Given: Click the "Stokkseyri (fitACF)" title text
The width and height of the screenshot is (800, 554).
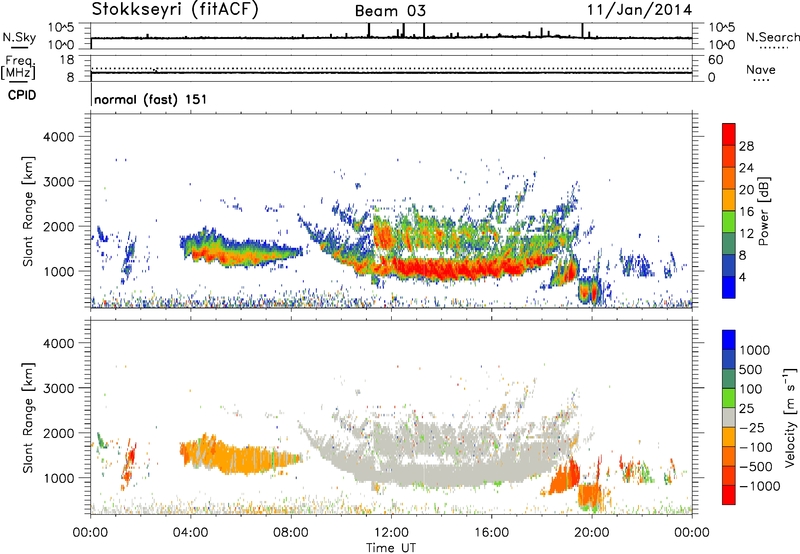Looking at the screenshot, I should (x=175, y=9).
